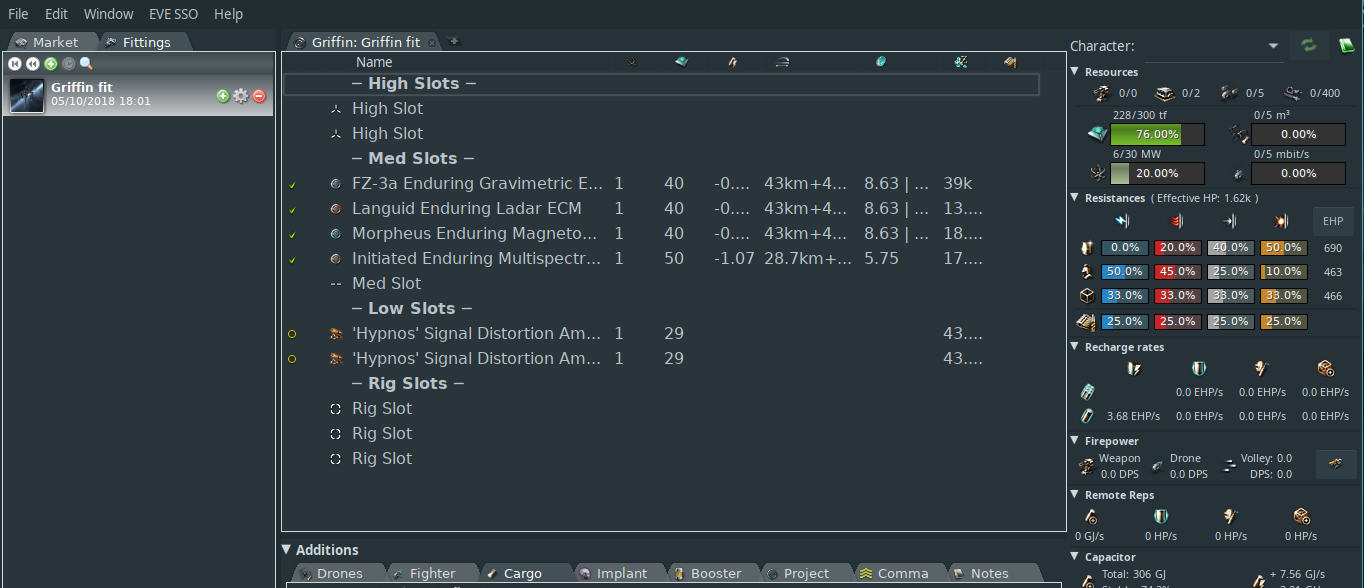The width and height of the screenshot is (1364, 588).
Task: Open the Edit menu
Action: [x=56, y=14]
